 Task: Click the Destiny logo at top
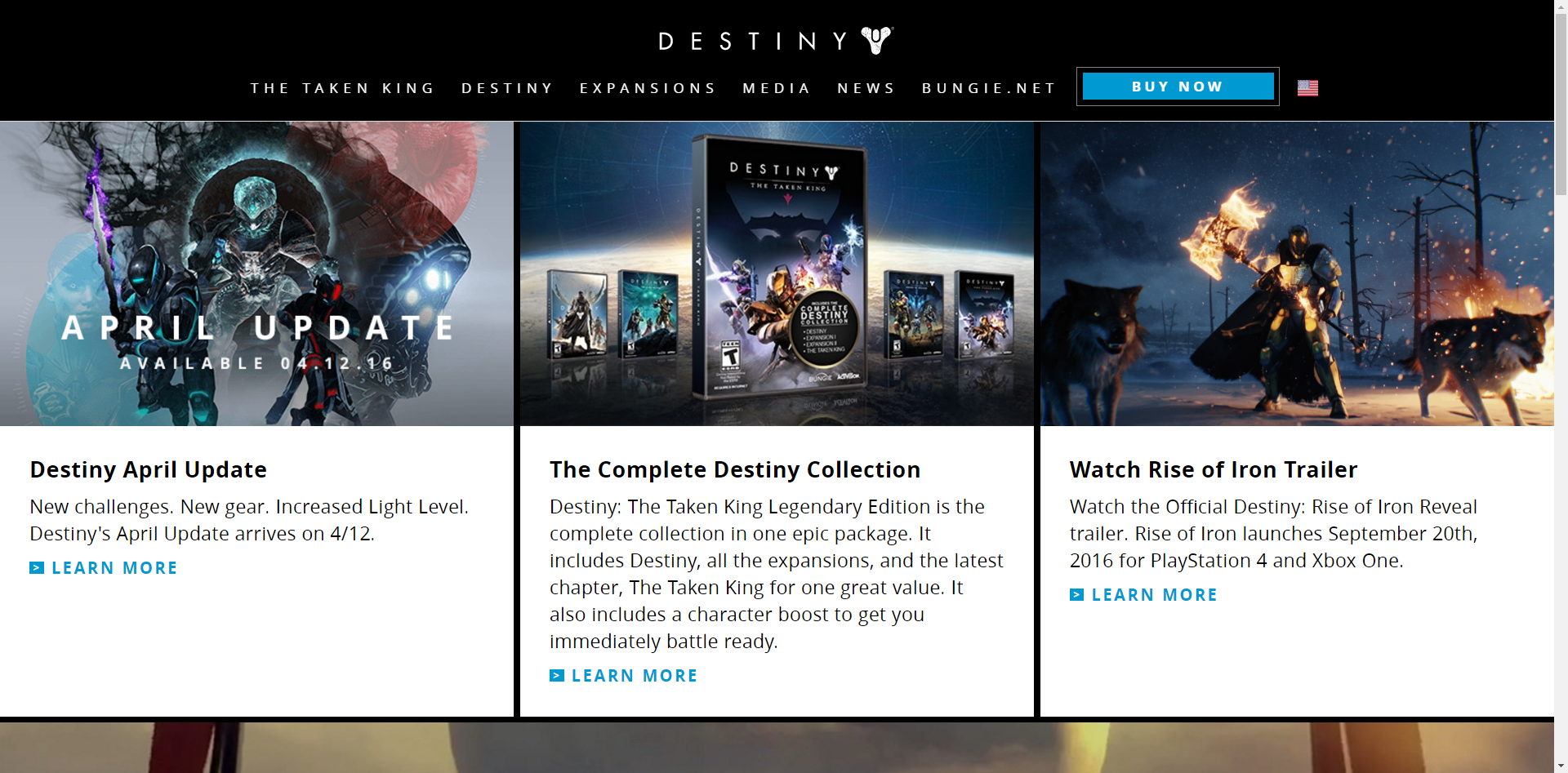(x=776, y=41)
